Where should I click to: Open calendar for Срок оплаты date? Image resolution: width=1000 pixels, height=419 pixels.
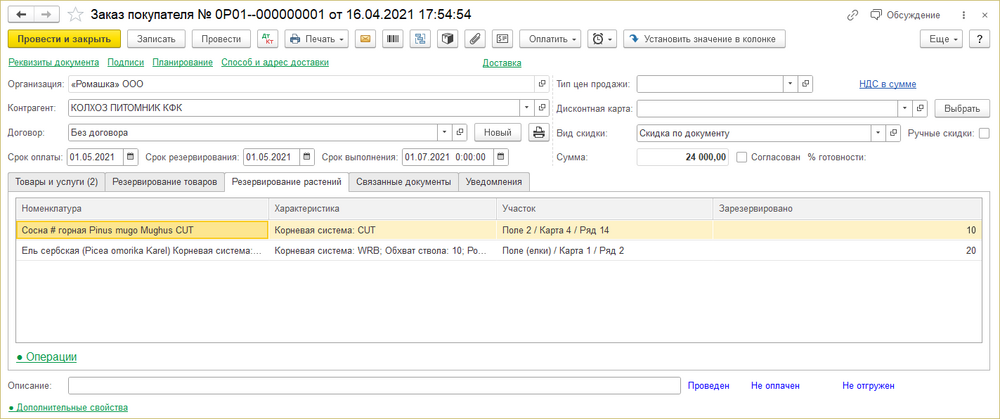131,157
